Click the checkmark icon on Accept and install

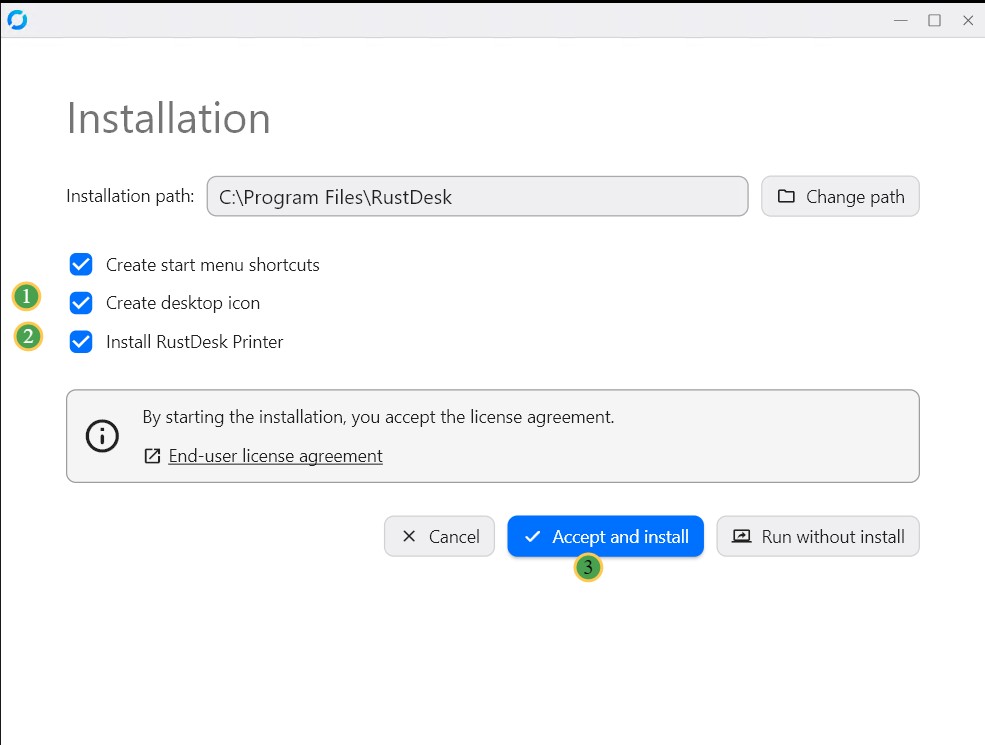533,536
